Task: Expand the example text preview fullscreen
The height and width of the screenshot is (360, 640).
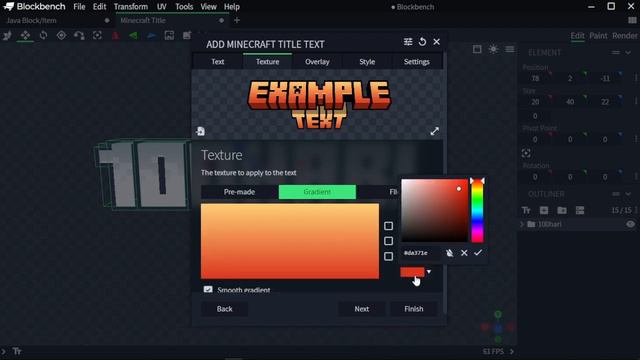Action: 435,131
